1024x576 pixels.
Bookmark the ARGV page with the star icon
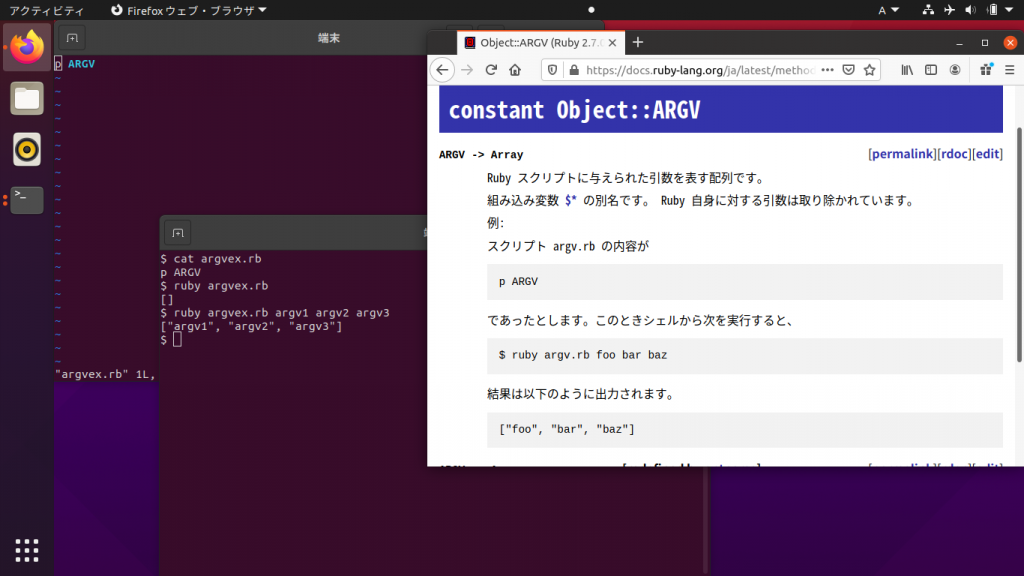(x=868, y=70)
